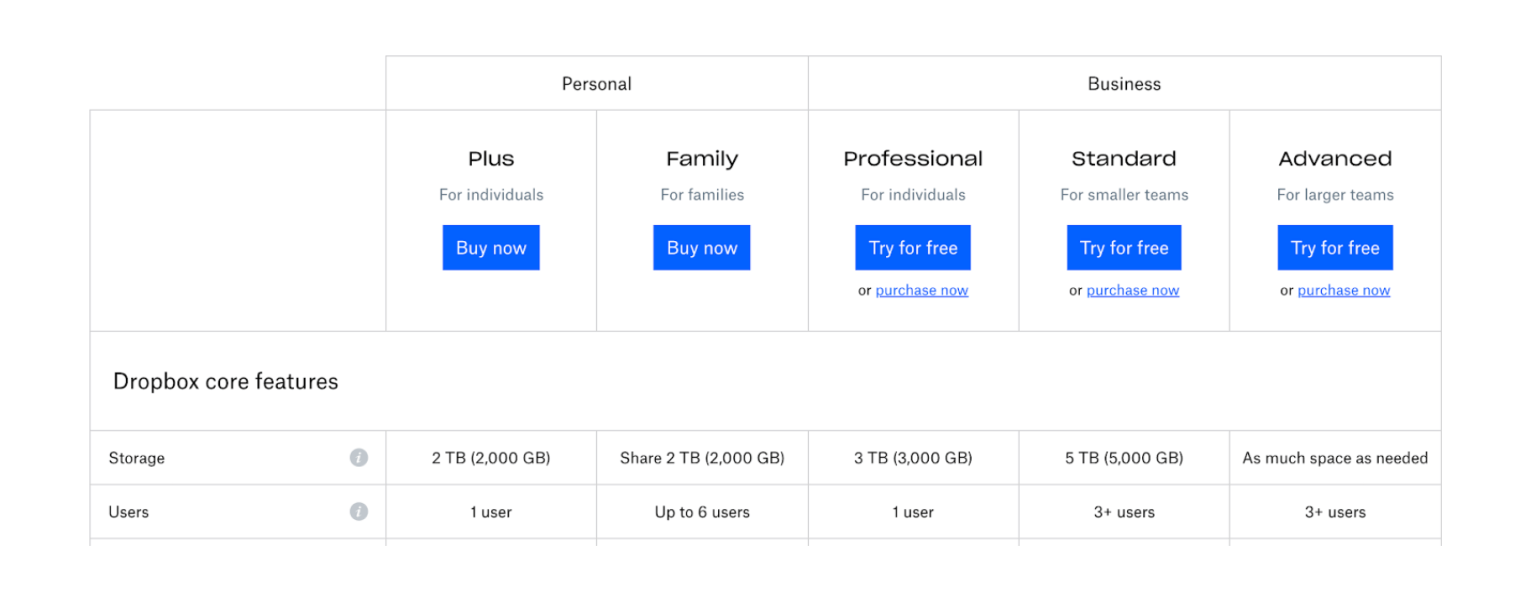Select '1 user' cell under Plus
1536x598 pixels.
(491, 512)
